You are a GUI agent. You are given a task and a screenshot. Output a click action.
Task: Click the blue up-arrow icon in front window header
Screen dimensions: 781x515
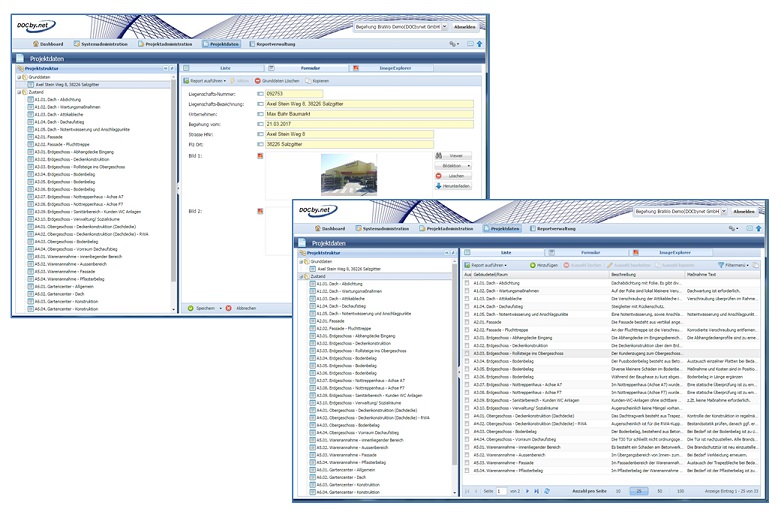point(759,229)
